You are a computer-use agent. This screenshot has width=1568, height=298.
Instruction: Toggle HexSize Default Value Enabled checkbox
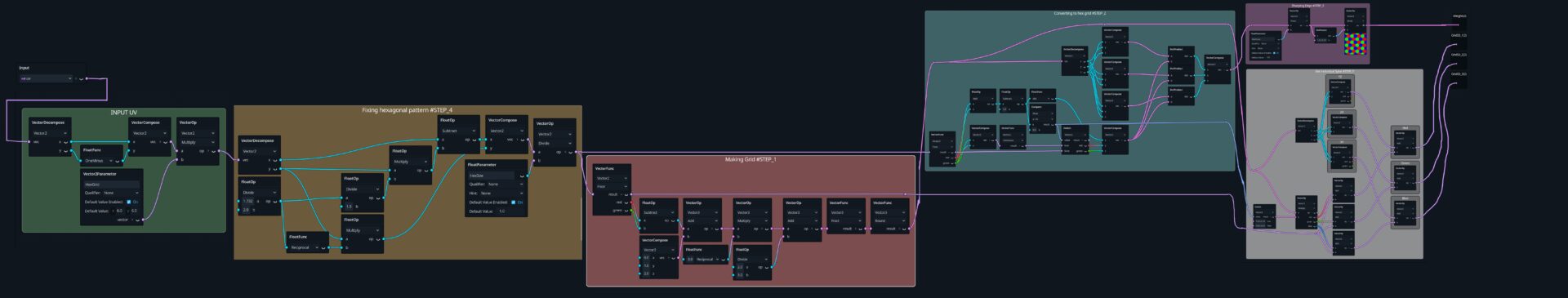[514, 202]
